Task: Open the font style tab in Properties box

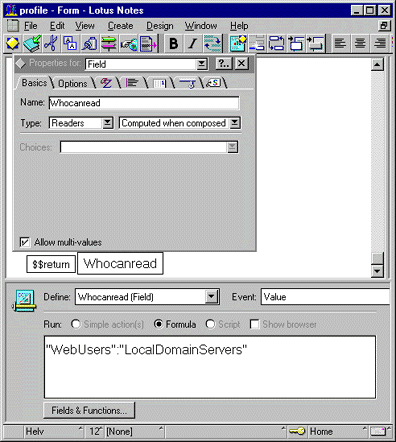Action: click(106, 83)
